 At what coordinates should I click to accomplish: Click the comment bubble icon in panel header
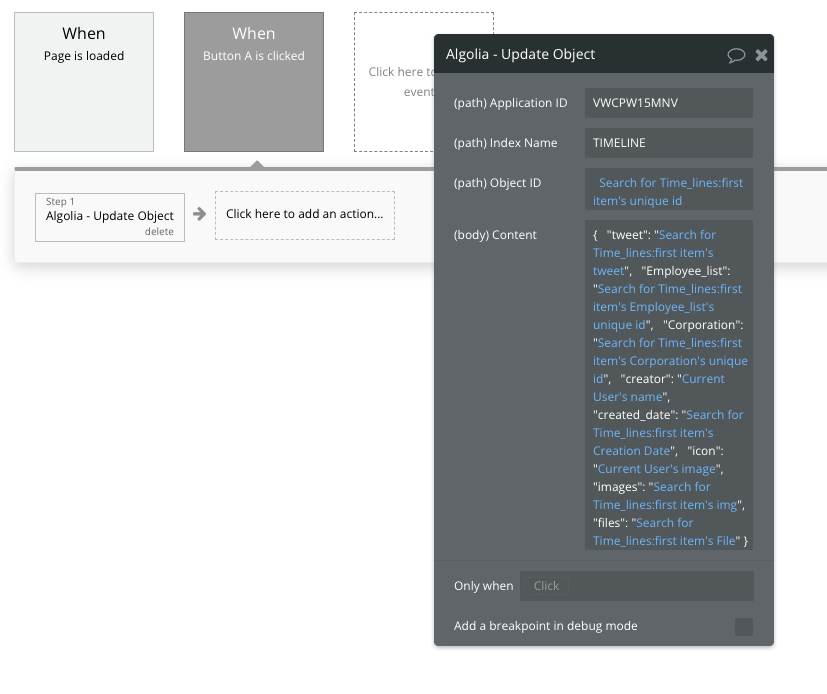point(736,55)
